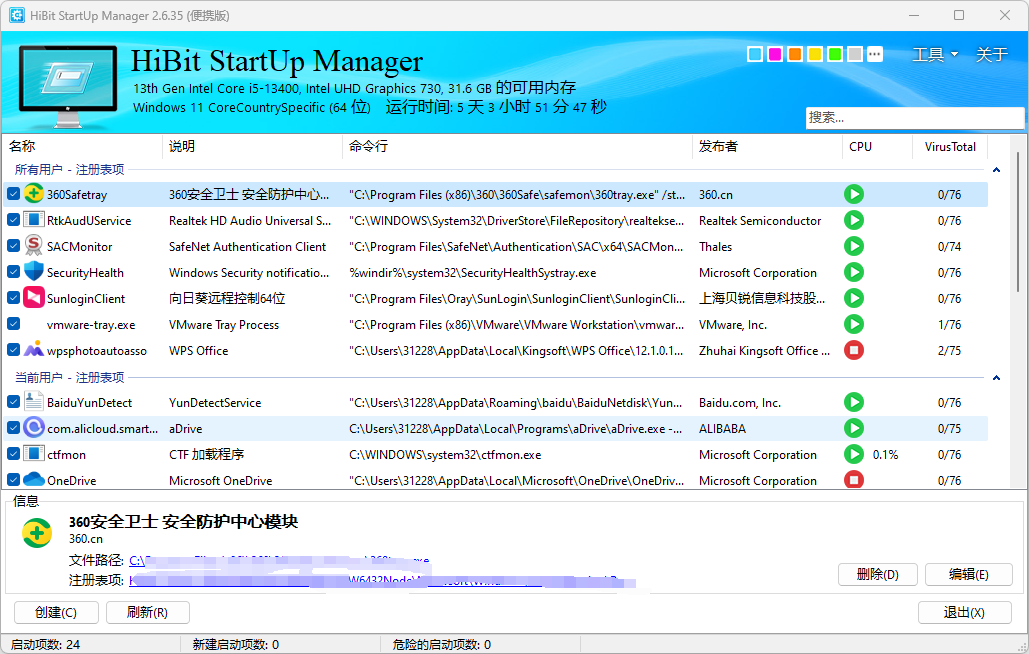Click the ctfmon row icon

(33, 453)
